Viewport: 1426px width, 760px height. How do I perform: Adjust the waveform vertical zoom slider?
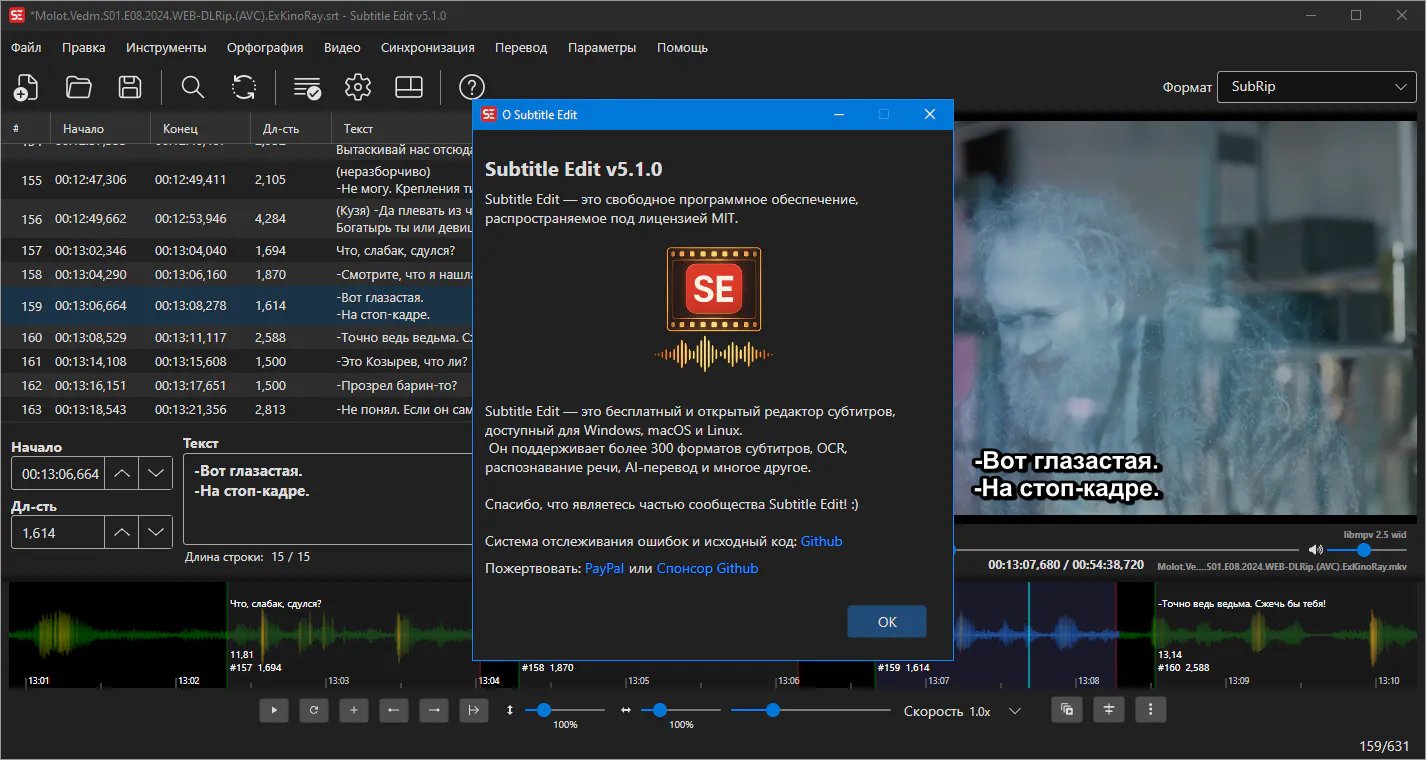pyautogui.click(x=565, y=710)
